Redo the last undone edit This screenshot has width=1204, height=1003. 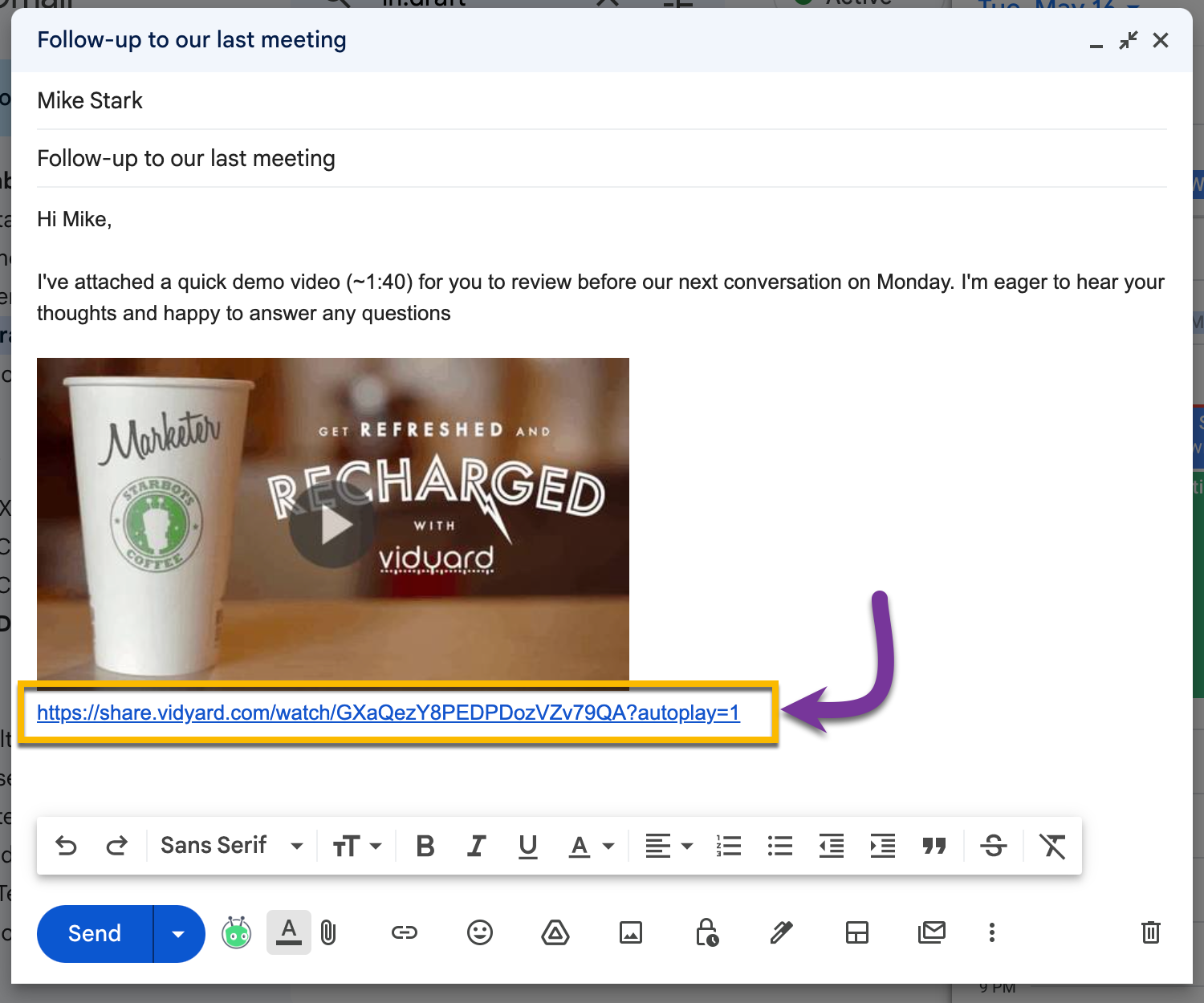[x=117, y=846]
